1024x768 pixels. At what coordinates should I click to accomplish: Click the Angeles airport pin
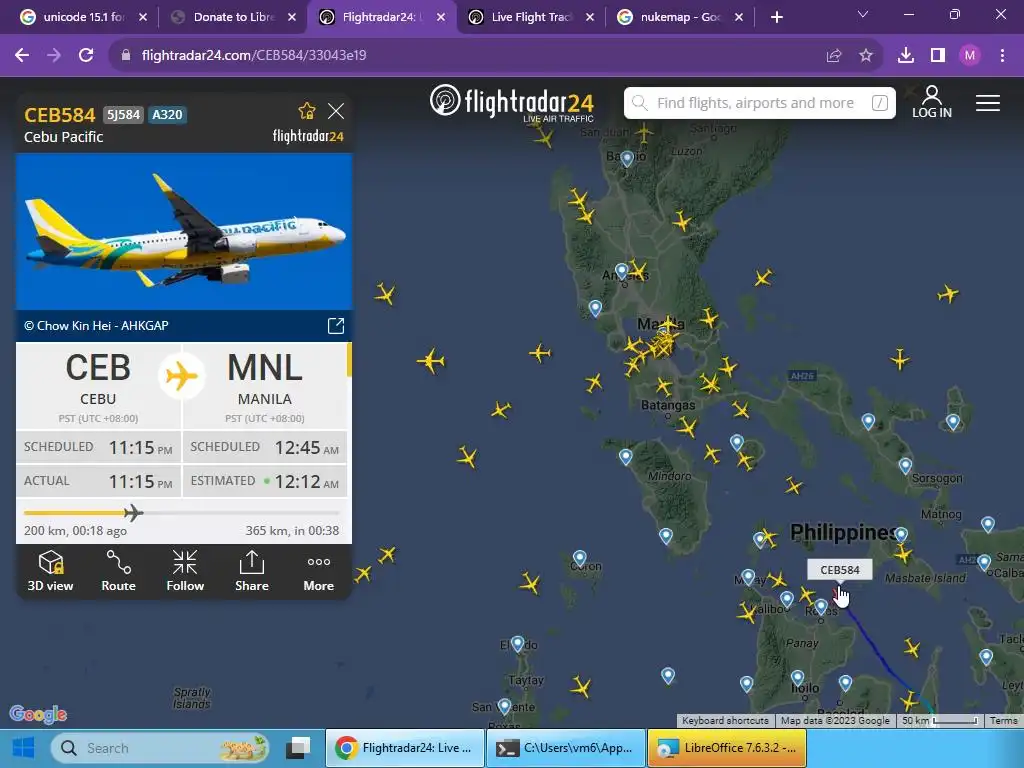click(622, 270)
